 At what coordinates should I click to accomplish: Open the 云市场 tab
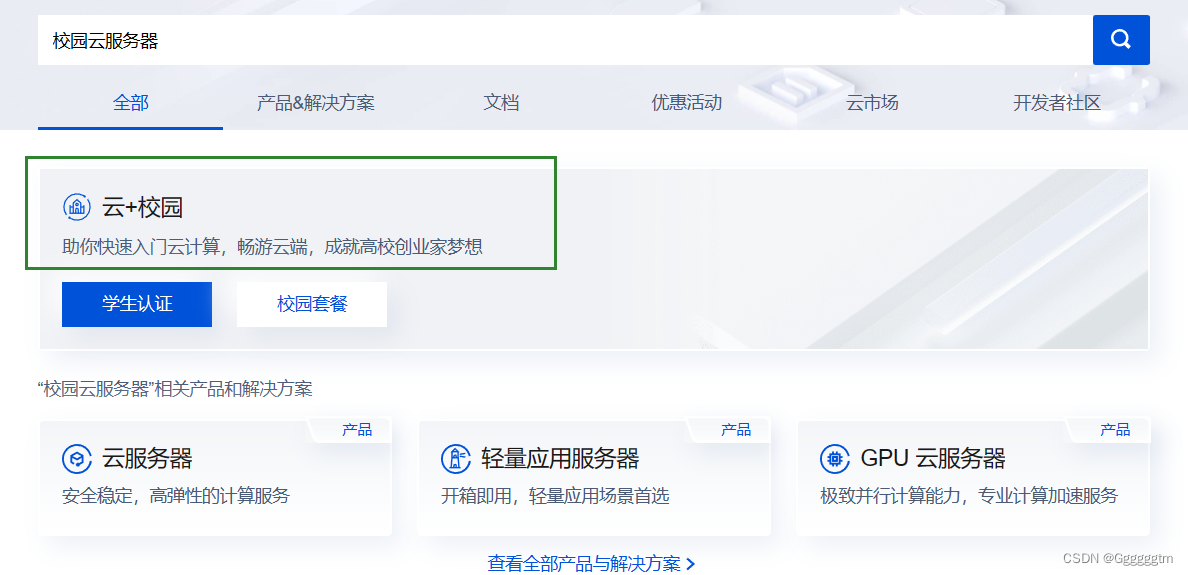872,103
